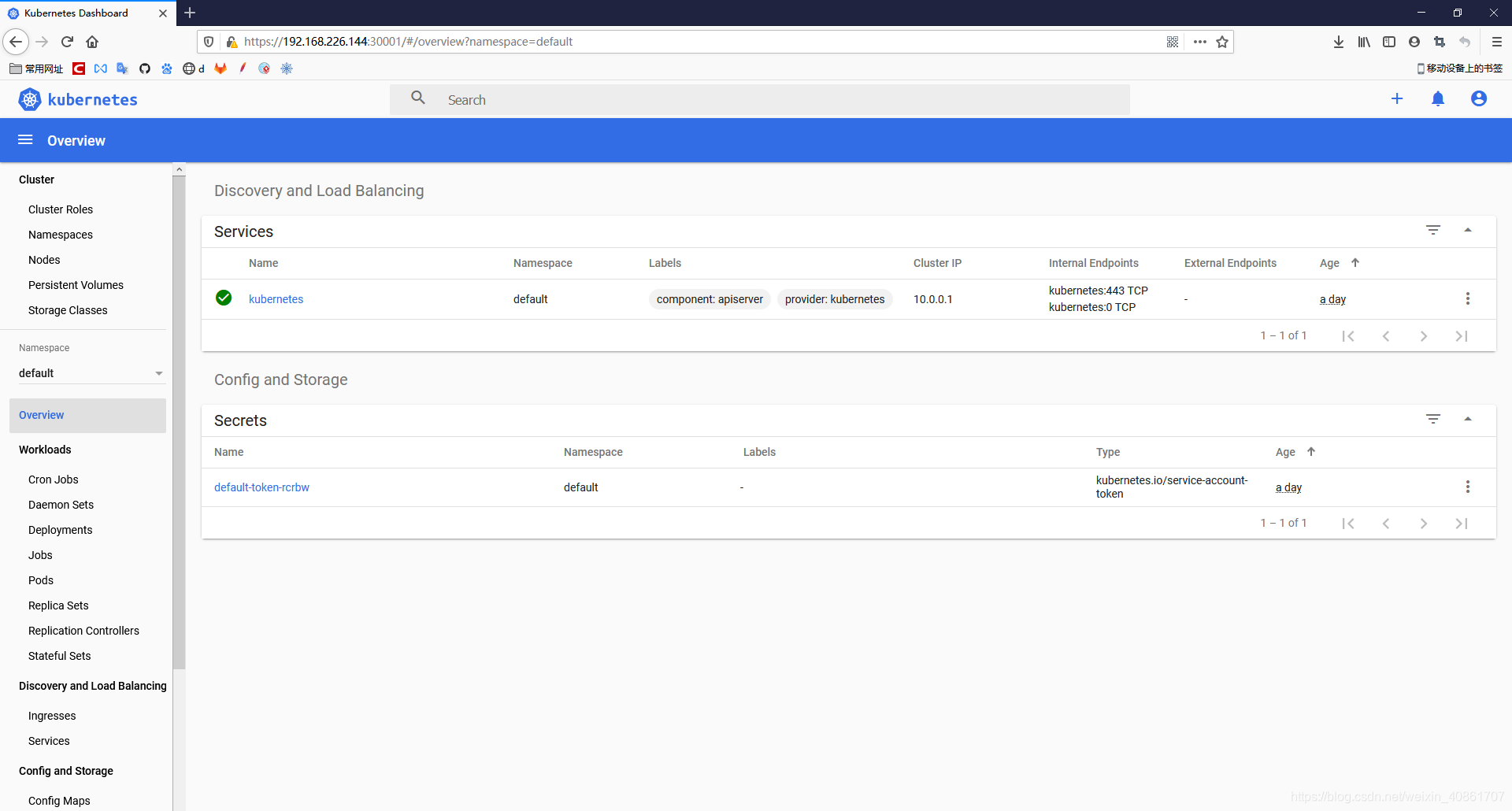Open Deployments in the sidebar

coord(60,530)
